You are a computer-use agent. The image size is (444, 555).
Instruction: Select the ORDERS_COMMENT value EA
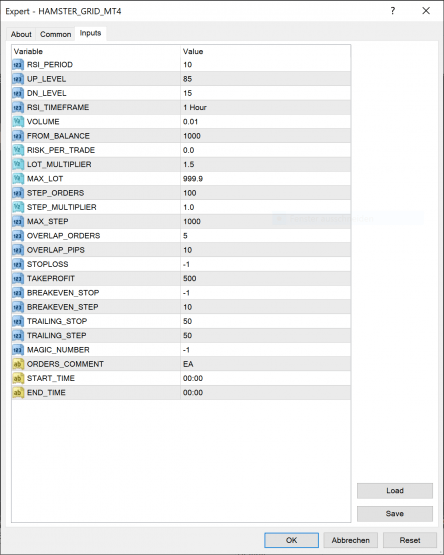pos(188,364)
